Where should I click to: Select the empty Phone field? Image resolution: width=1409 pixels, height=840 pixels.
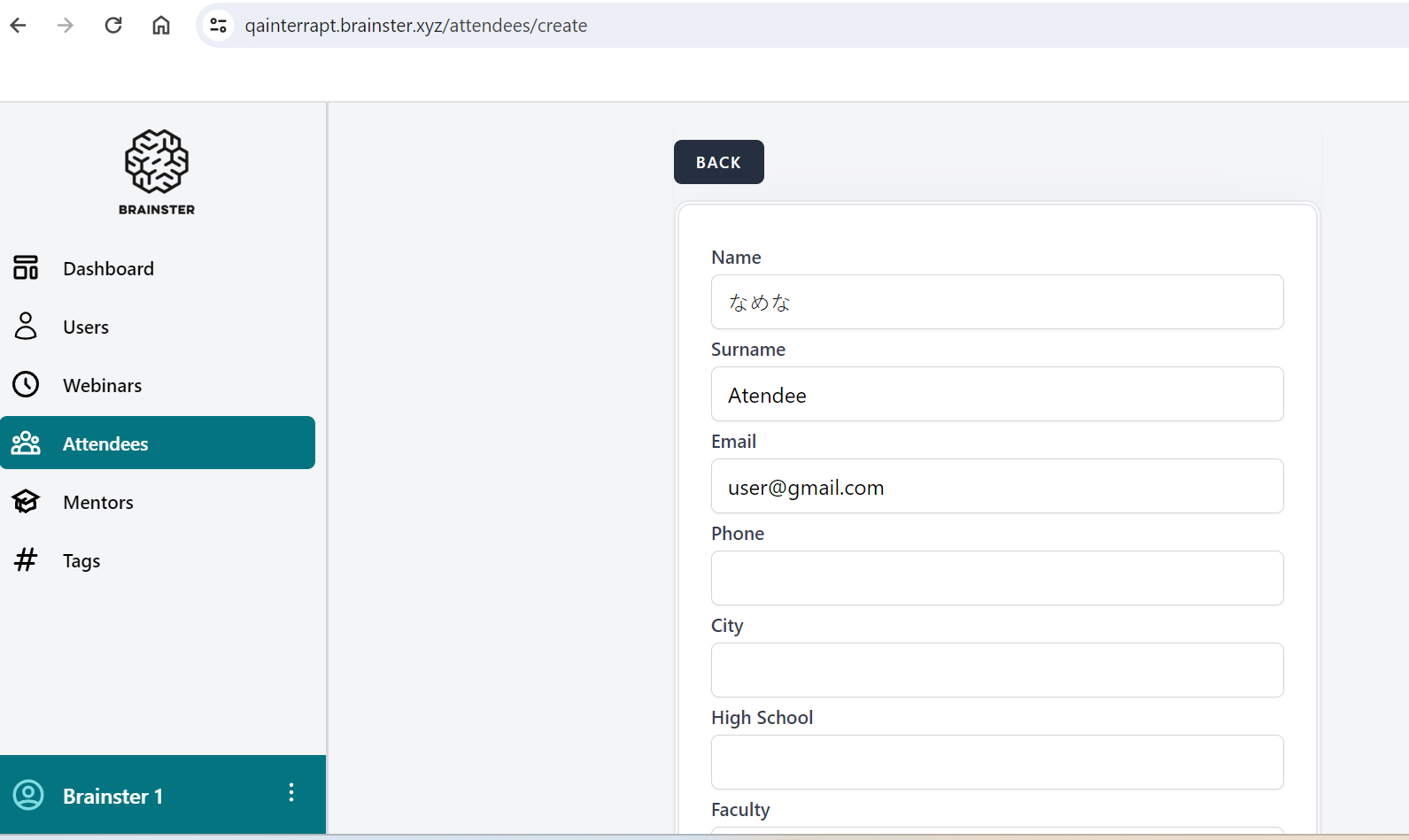(996, 578)
